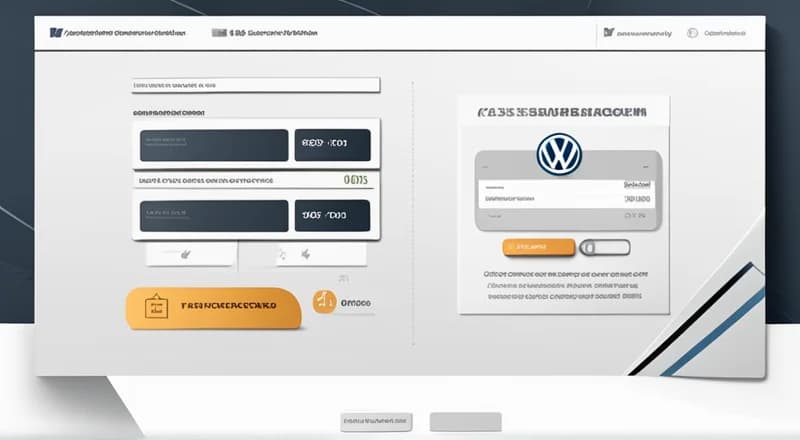This screenshot has height=440, width=800.
Task: Click the dark logo icon in right header
Action: 608,33
